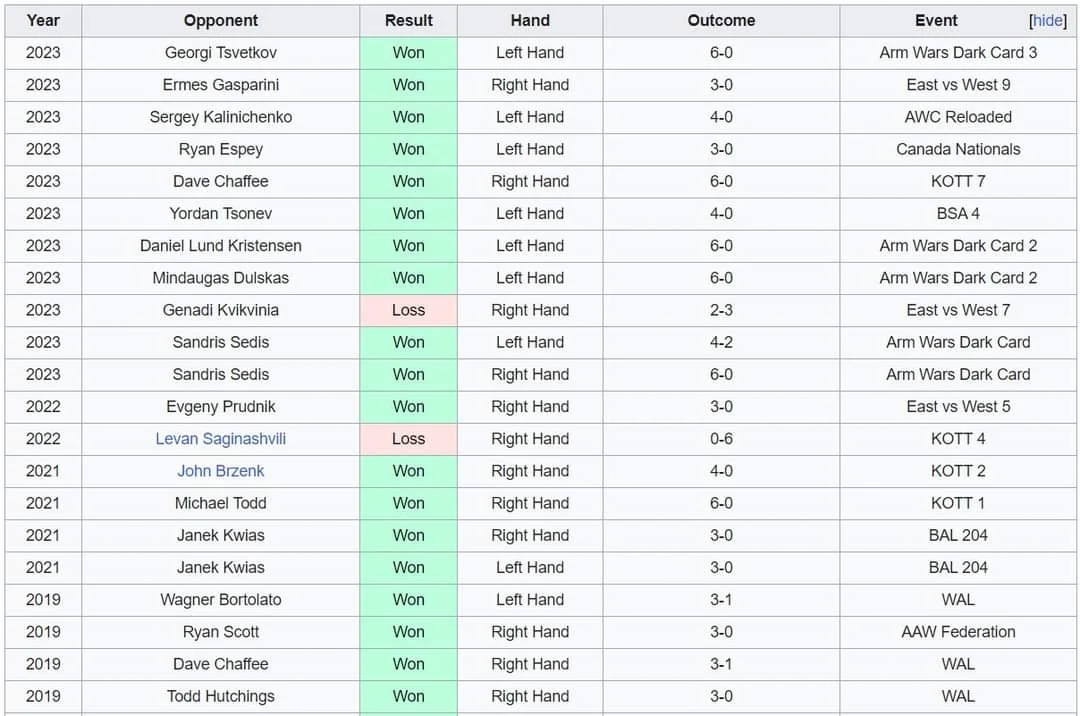Click the Wagner Bortolato opponent cell
1080x716 pixels.
(220, 599)
